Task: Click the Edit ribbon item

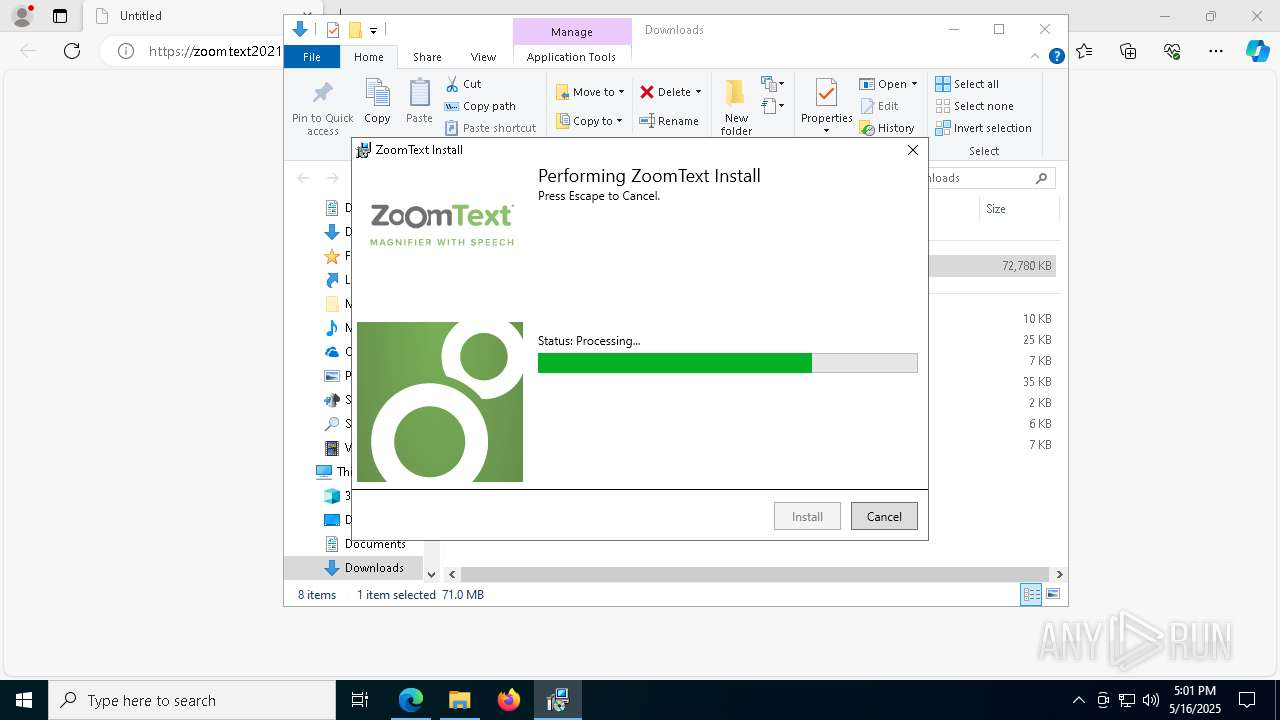Action: (879, 106)
